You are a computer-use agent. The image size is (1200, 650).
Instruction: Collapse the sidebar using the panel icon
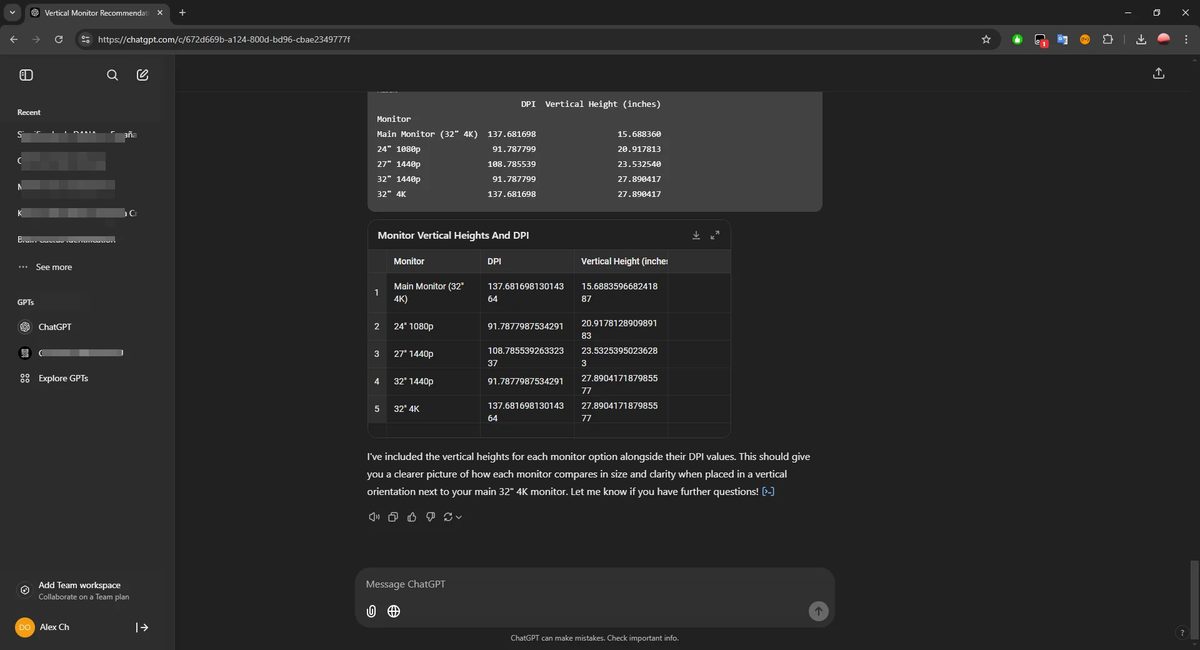(x=26, y=74)
